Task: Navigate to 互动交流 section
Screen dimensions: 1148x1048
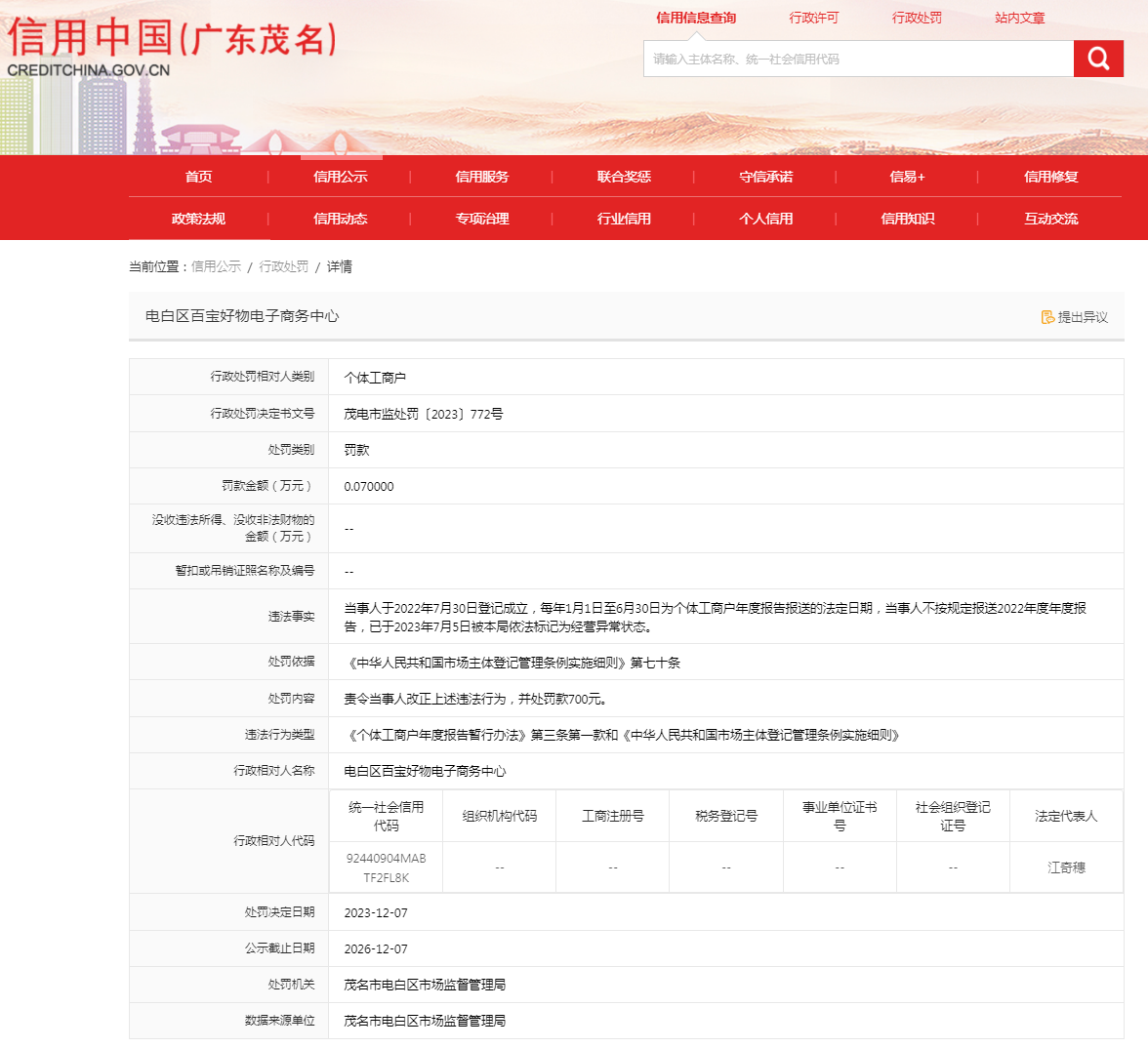Action: pos(1050,219)
